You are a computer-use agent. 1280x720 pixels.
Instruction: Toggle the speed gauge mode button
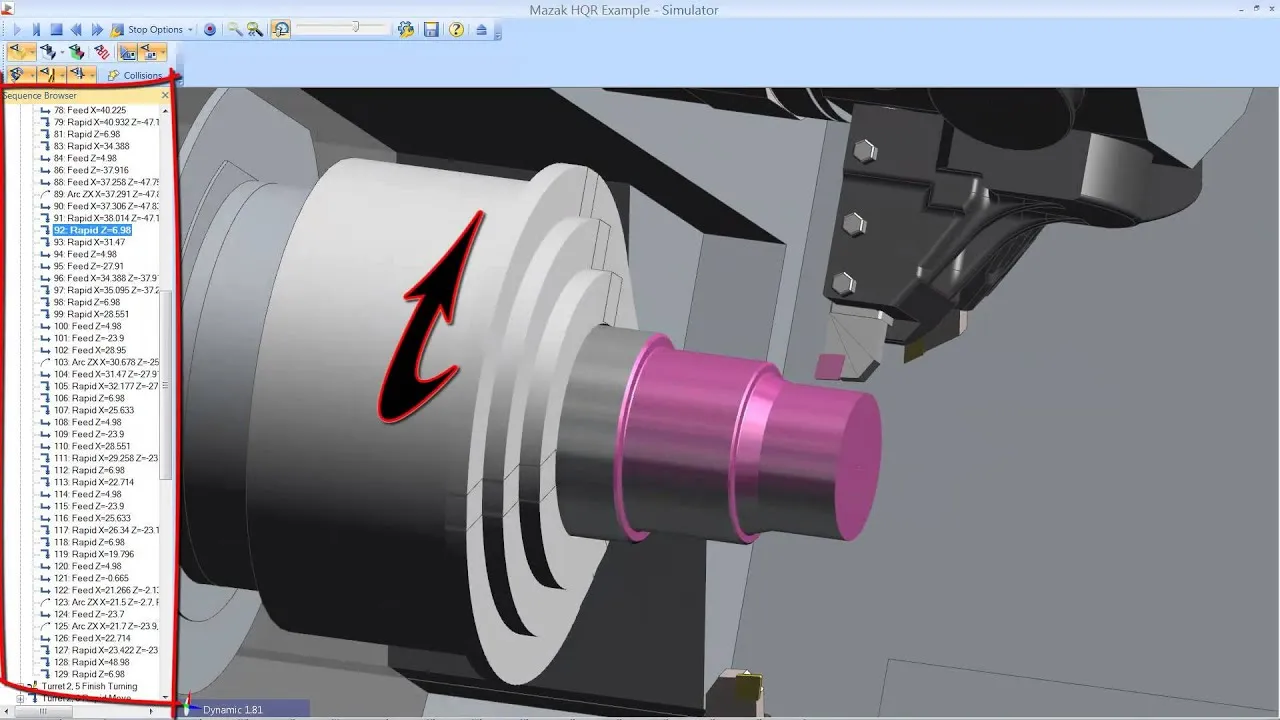281,30
